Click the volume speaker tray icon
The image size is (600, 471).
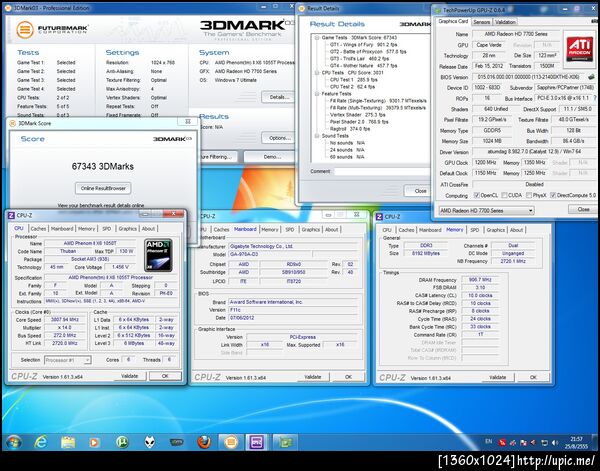tap(554, 443)
